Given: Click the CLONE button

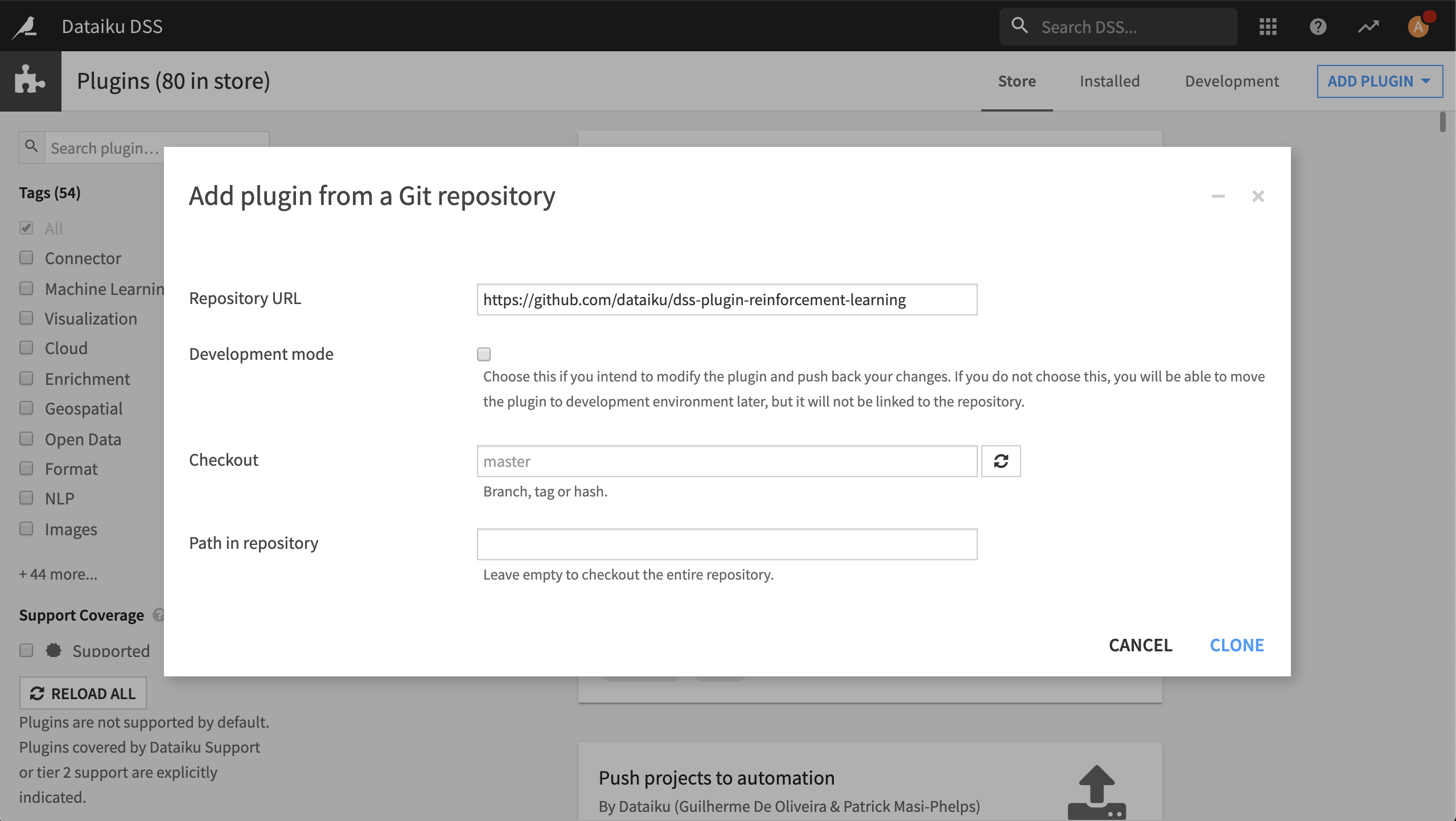Looking at the screenshot, I should coord(1237,645).
